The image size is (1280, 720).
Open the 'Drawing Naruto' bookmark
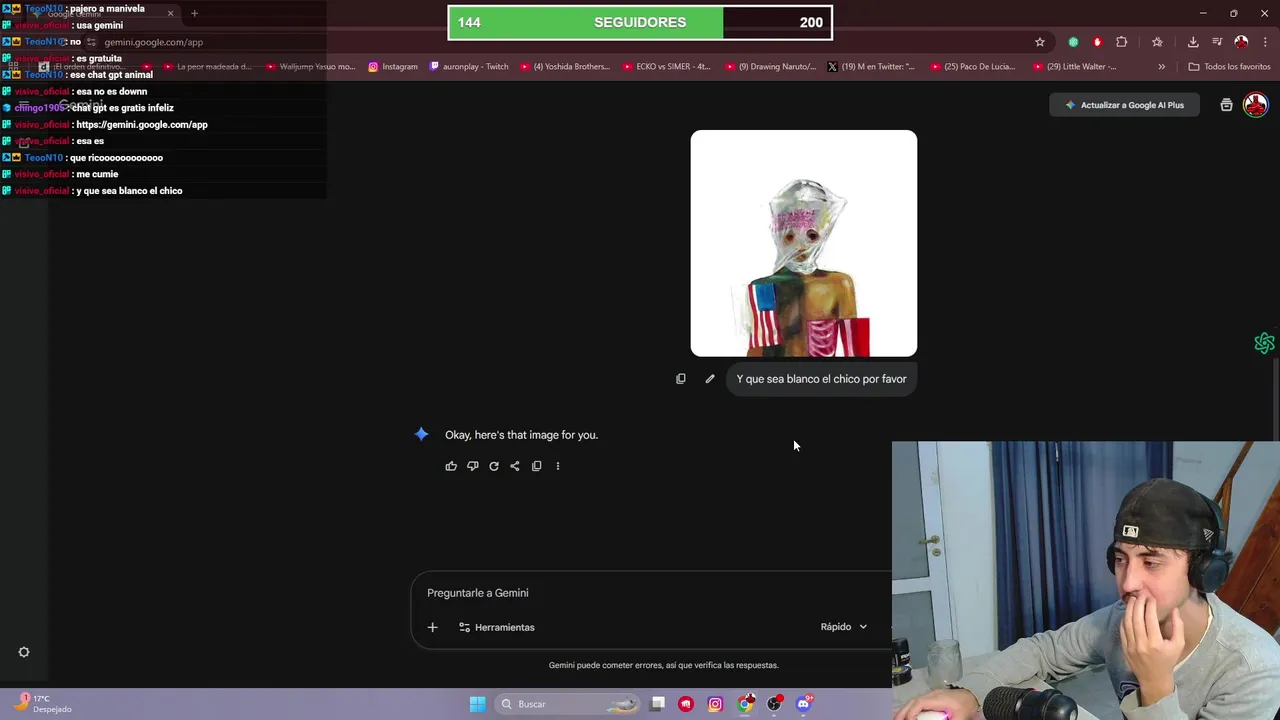(771, 67)
